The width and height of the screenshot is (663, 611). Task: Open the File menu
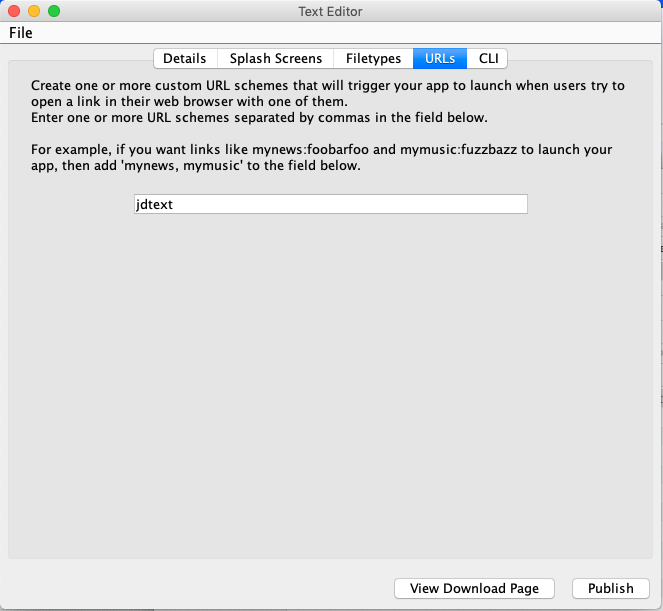(21, 33)
